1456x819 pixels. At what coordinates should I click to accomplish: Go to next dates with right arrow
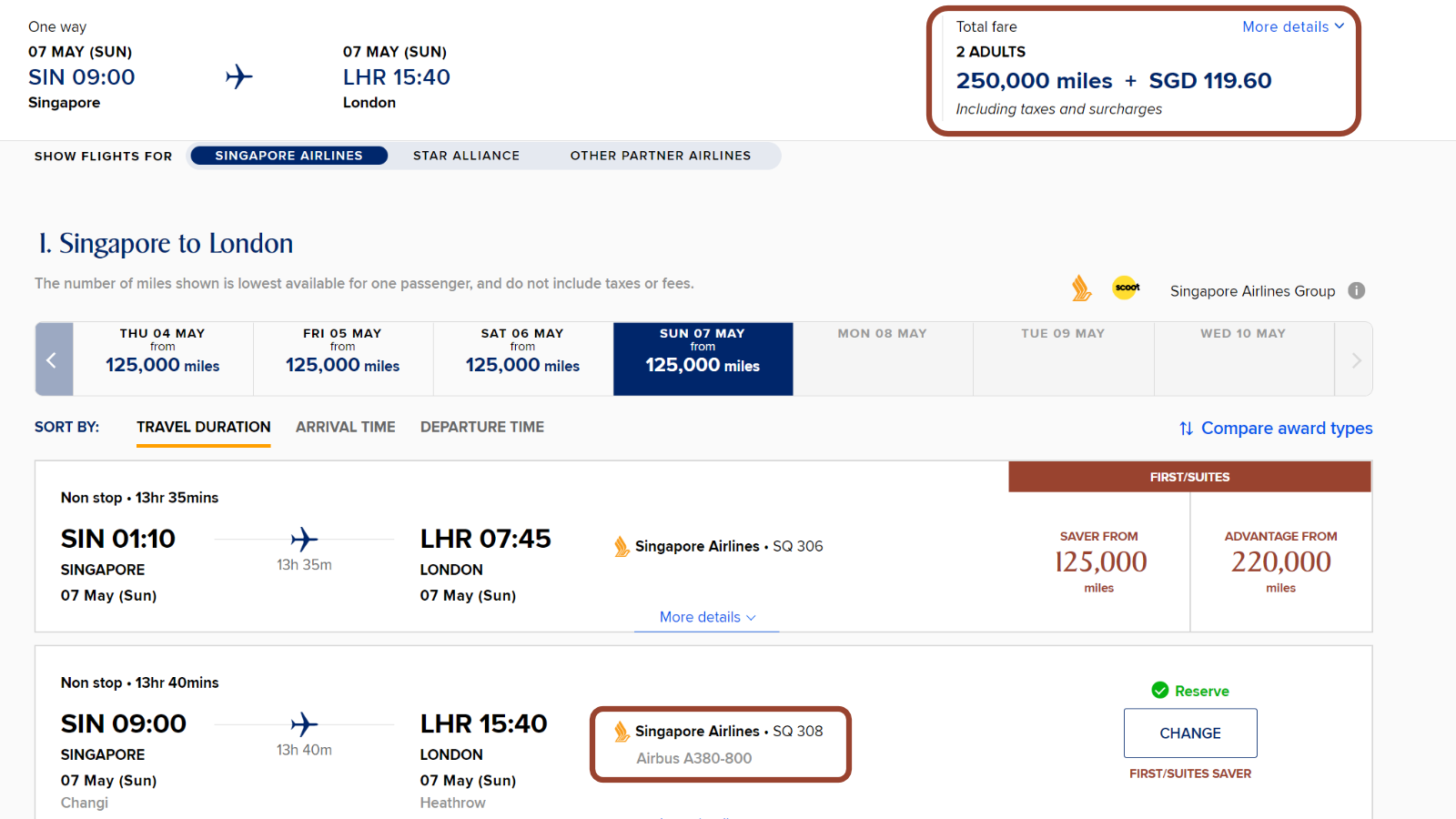click(x=1355, y=359)
